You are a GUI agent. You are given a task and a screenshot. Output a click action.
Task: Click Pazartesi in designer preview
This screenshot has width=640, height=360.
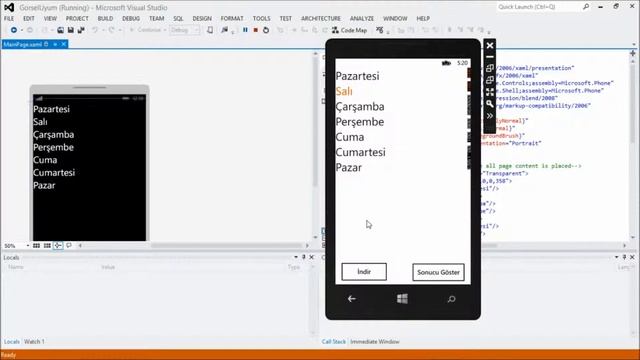51,109
